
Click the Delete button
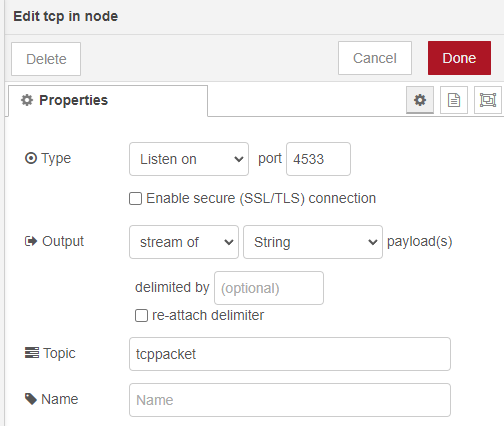click(46, 59)
